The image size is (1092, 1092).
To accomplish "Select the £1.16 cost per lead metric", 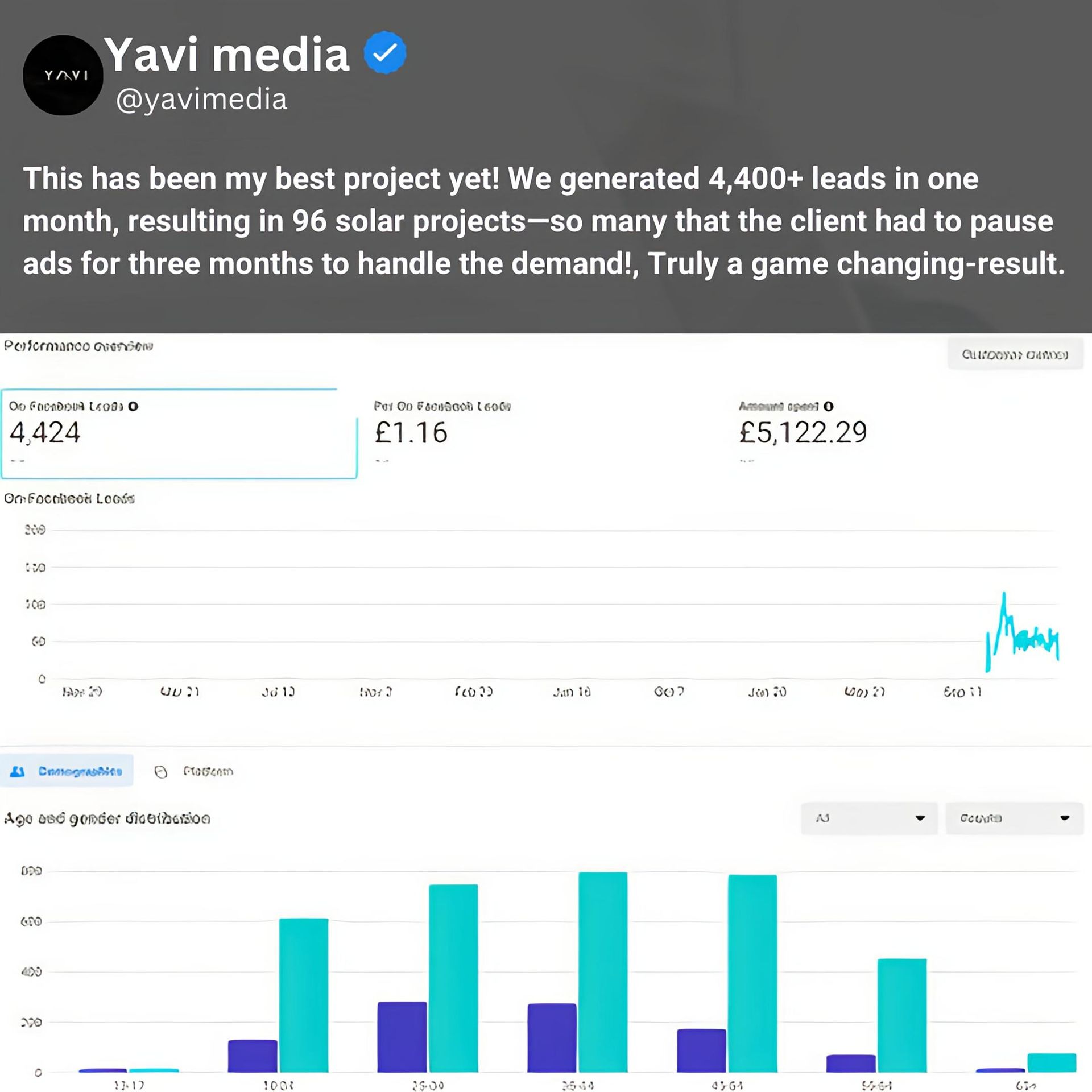I will 442,432.
